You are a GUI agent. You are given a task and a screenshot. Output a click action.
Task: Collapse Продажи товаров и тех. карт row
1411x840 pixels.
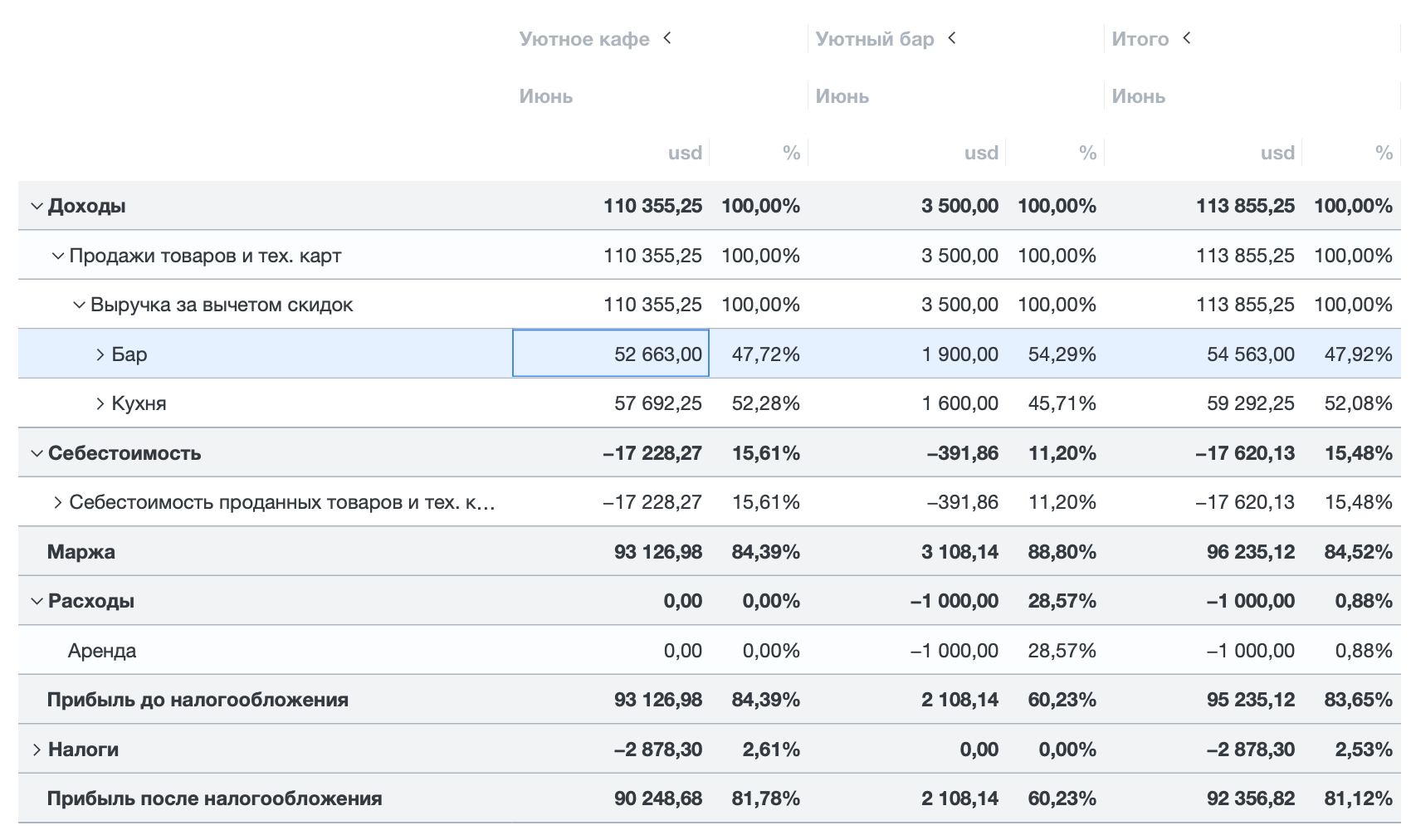point(58,256)
